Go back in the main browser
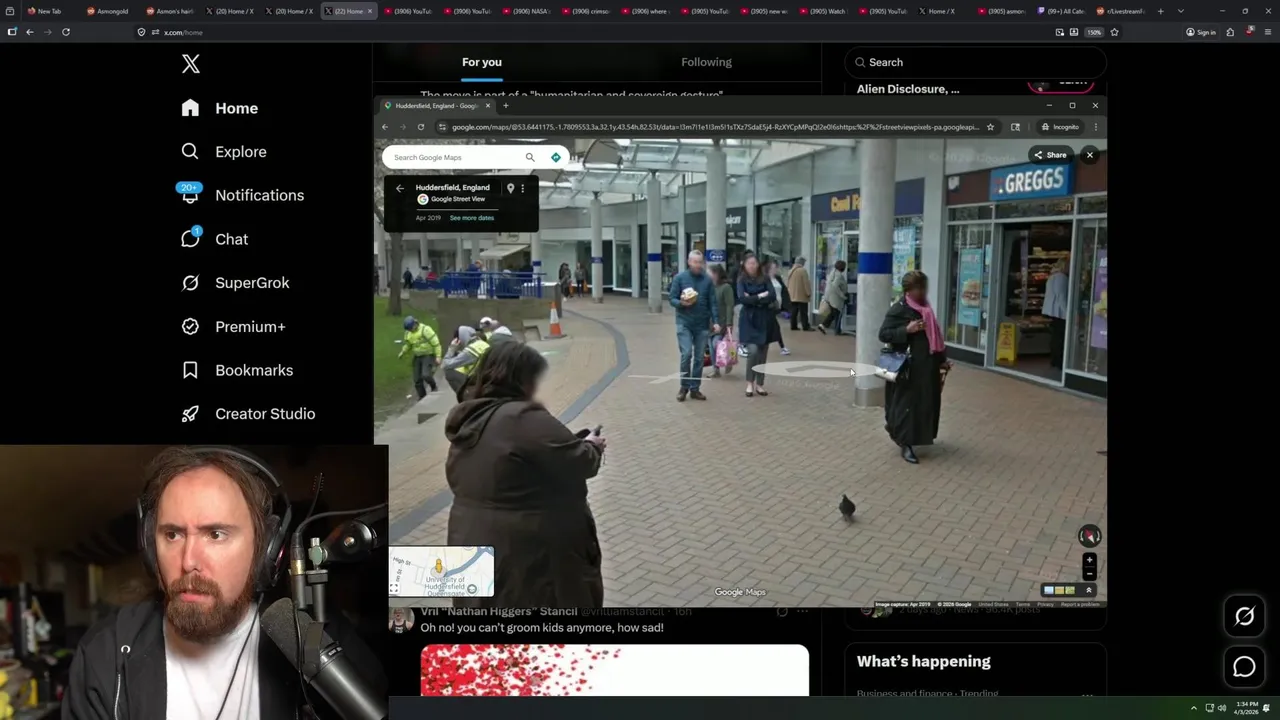The height and width of the screenshot is (720, 1280). (x=30, y=32)
